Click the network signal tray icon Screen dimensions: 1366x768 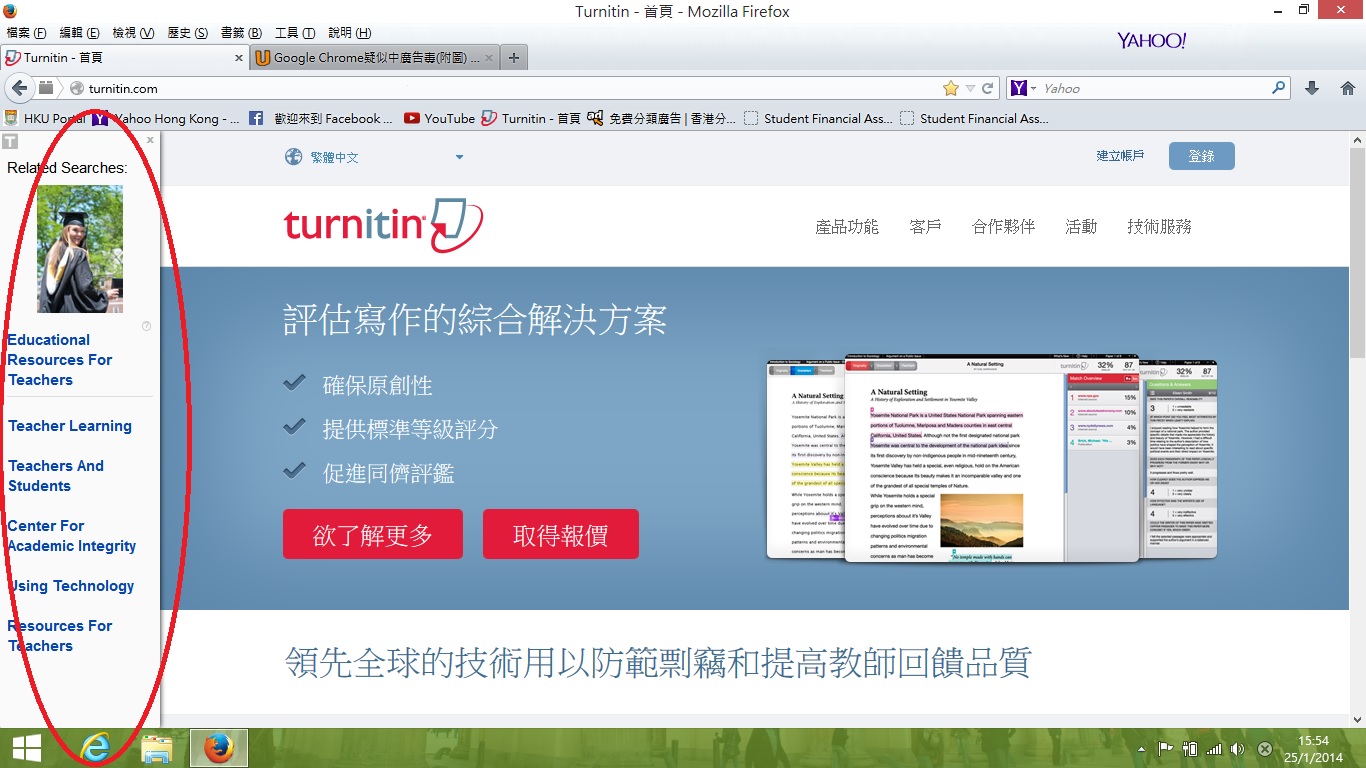1214,749
